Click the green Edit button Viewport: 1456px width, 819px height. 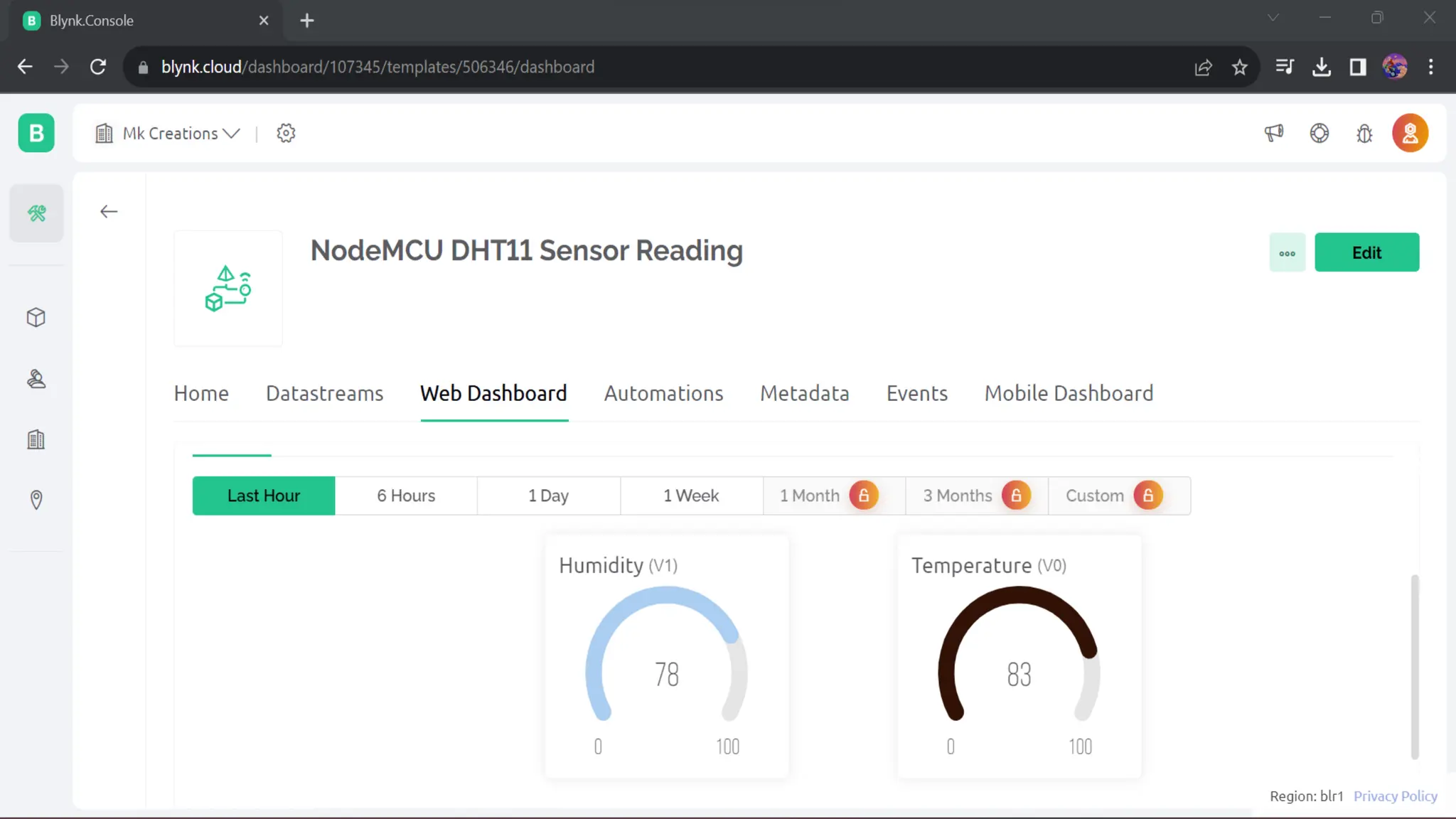pos(1366,252)
